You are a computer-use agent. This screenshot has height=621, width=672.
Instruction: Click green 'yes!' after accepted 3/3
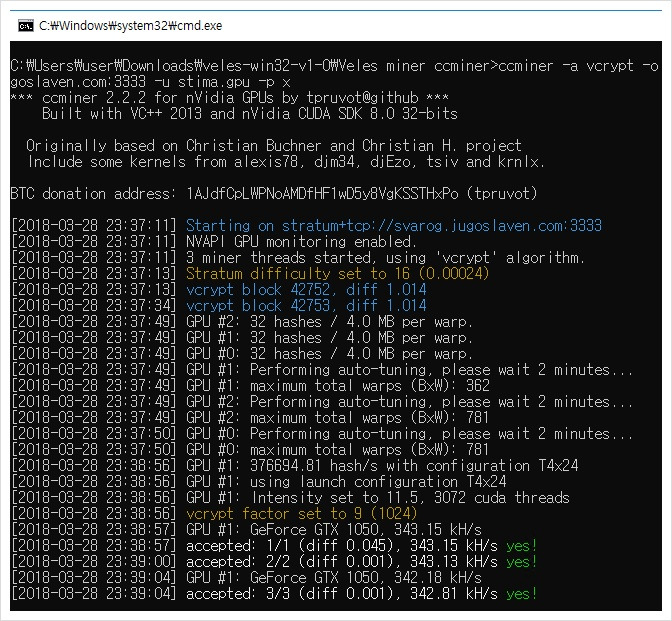[x=522, y=594]
